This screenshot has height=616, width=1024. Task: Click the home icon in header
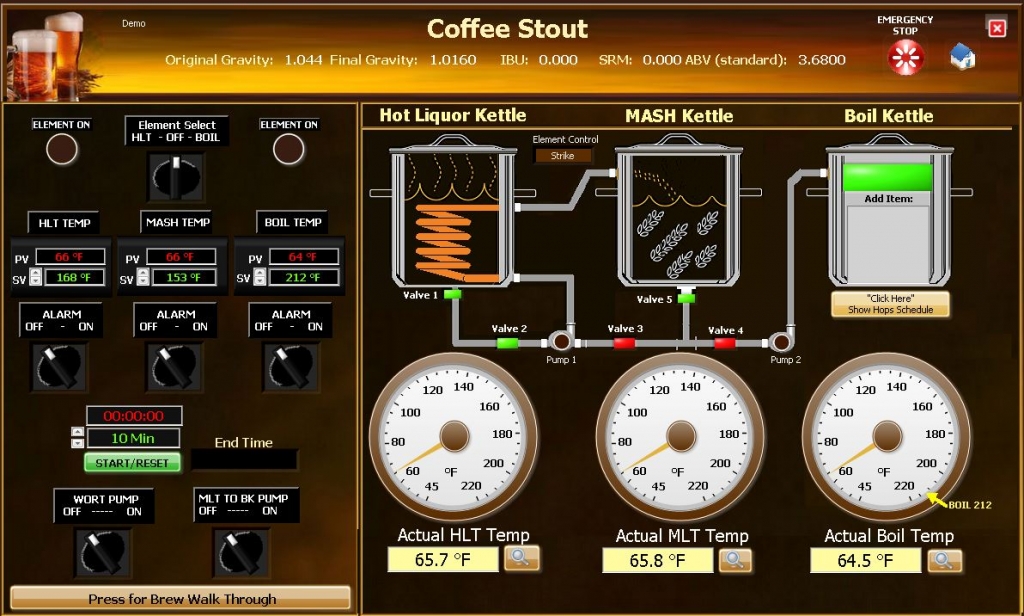962,56
